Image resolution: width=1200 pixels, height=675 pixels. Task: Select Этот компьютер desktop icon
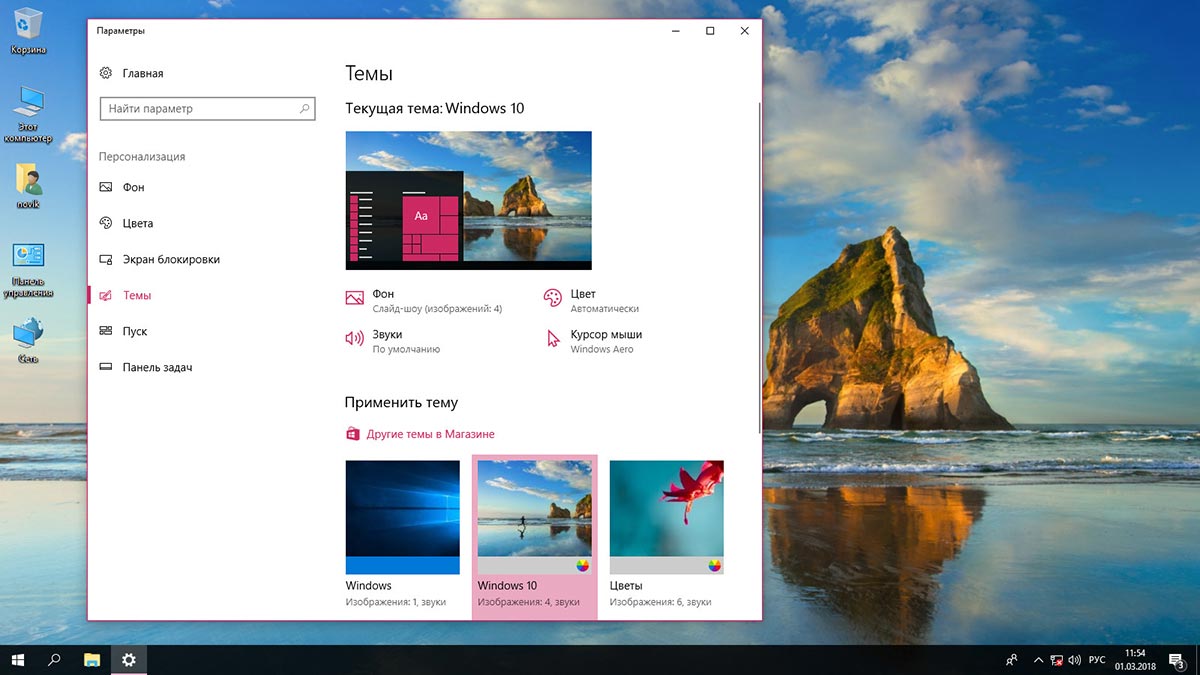[29, 113]
